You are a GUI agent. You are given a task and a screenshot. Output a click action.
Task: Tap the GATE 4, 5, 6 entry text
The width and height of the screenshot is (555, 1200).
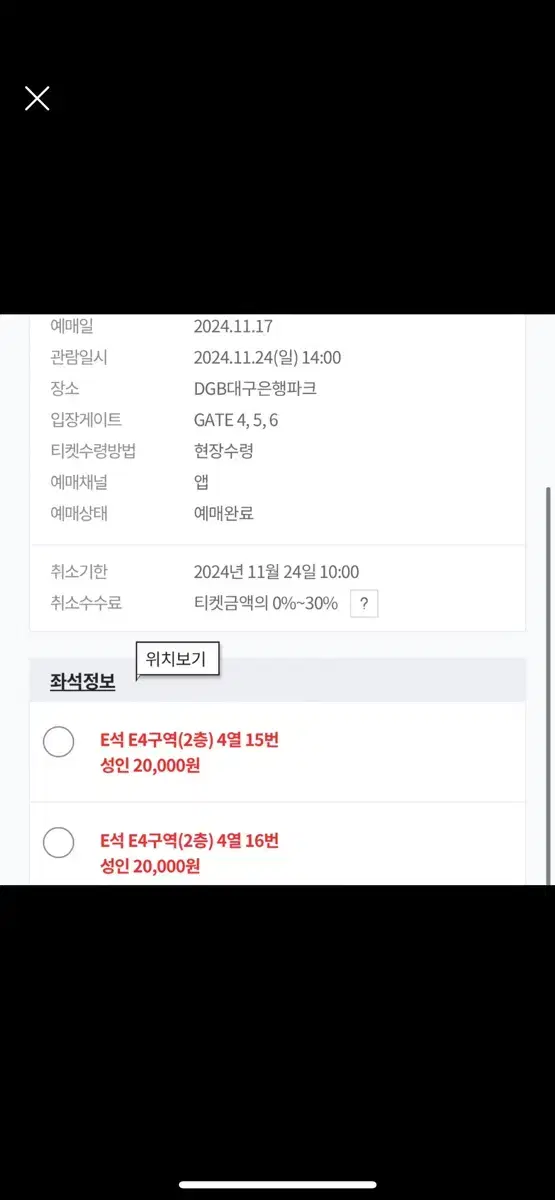click(236, 420)
